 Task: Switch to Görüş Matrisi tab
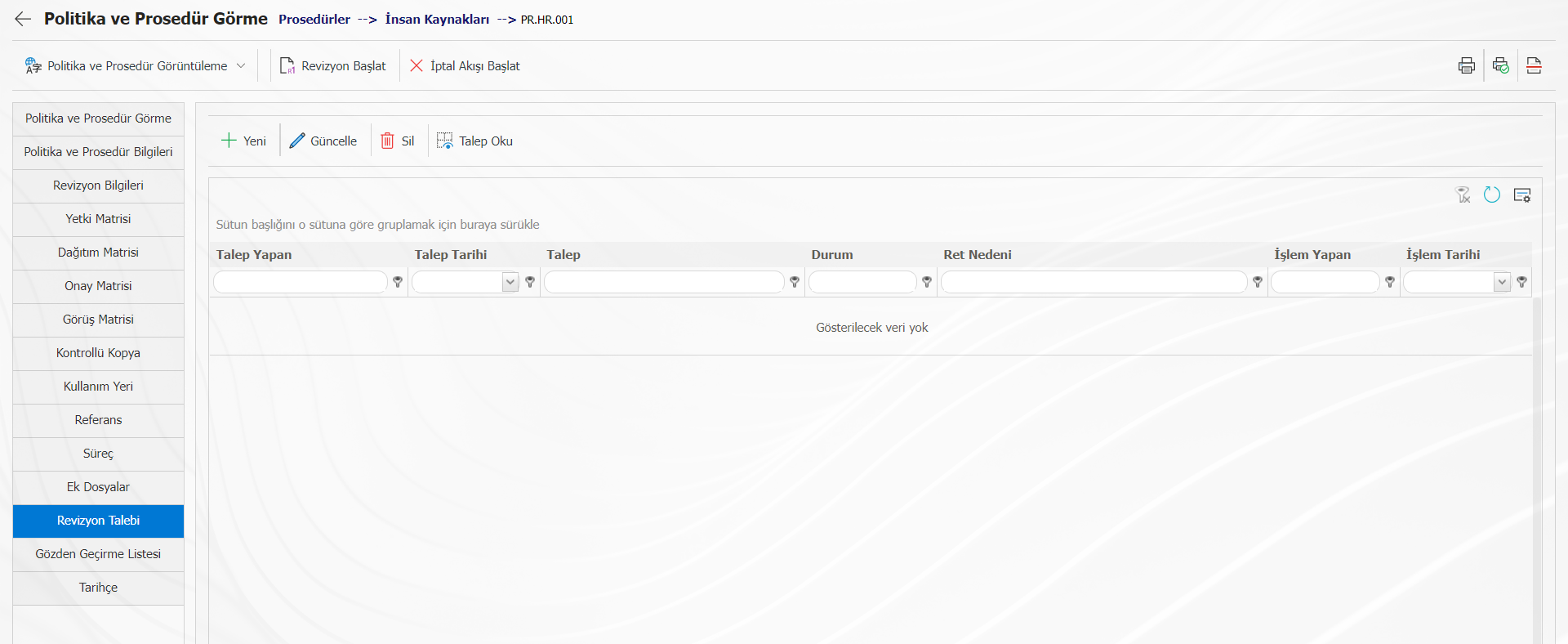pyautogui.click(x=98, y=320)
